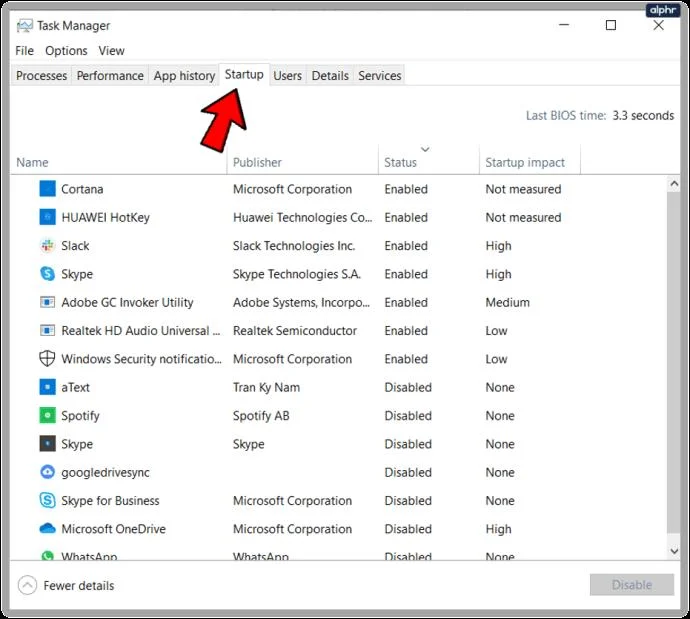Select the Cortana row name

point(82,189)
